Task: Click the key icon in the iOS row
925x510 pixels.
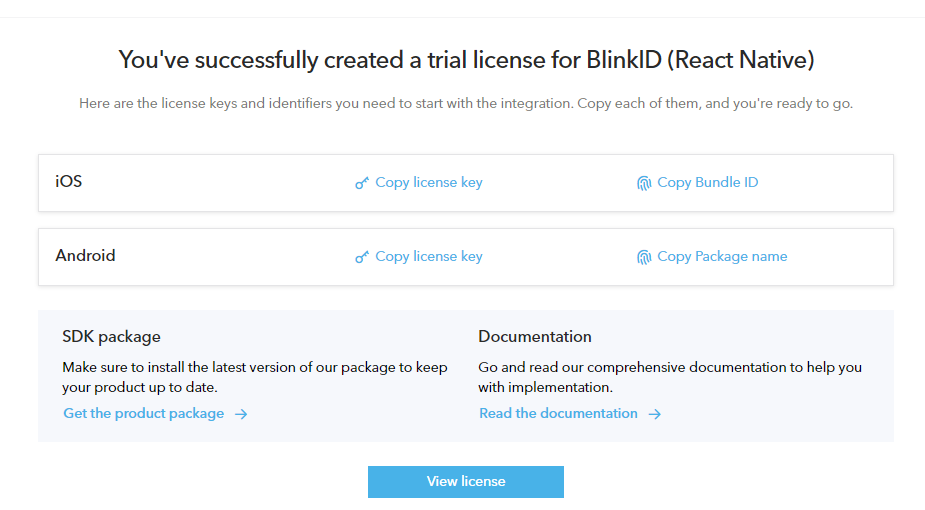Action: 362,183
